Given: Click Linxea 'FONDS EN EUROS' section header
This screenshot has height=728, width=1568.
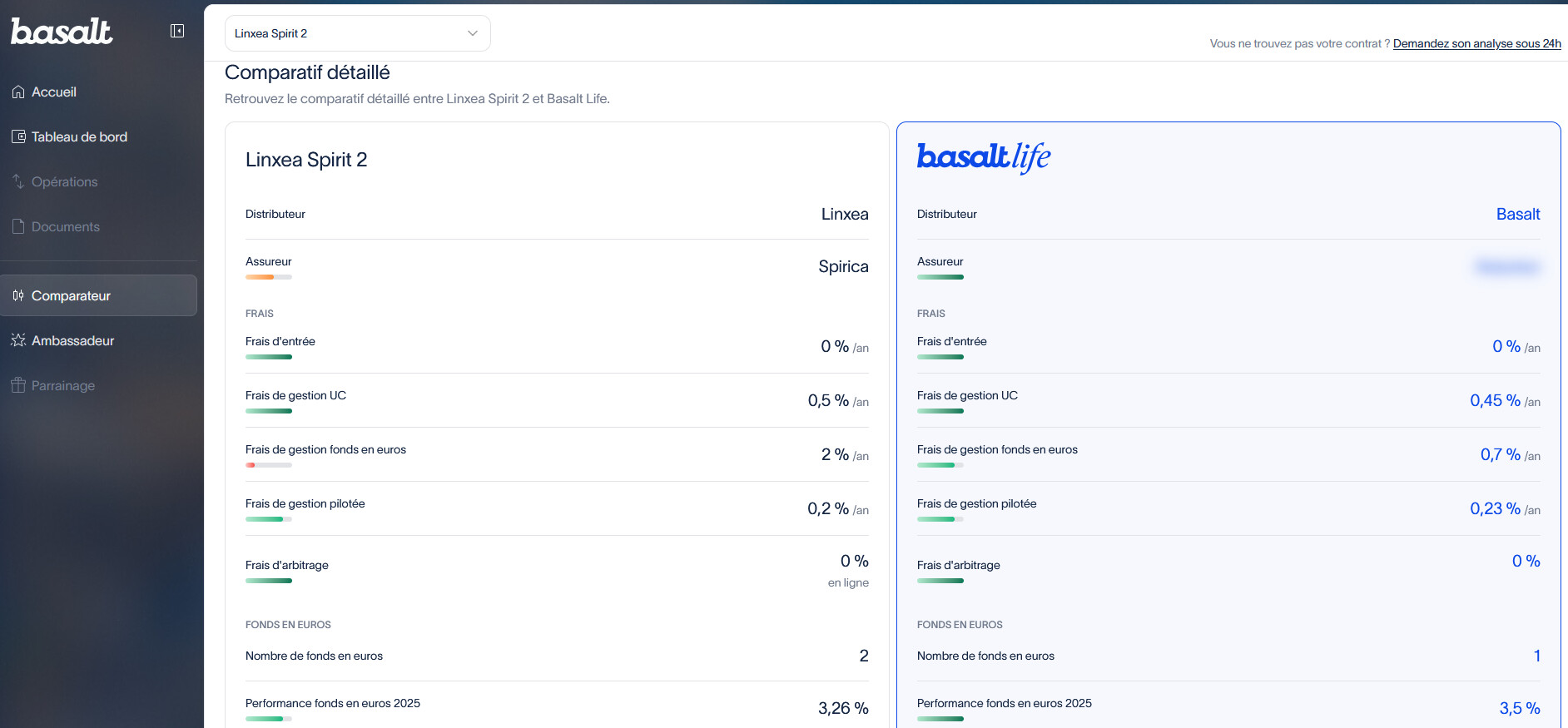Looking at the screenshot, I should click(288, 625).
